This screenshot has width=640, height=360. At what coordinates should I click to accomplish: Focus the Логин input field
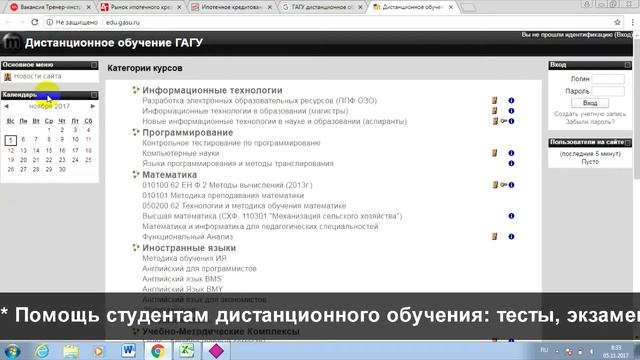point(608,79)
